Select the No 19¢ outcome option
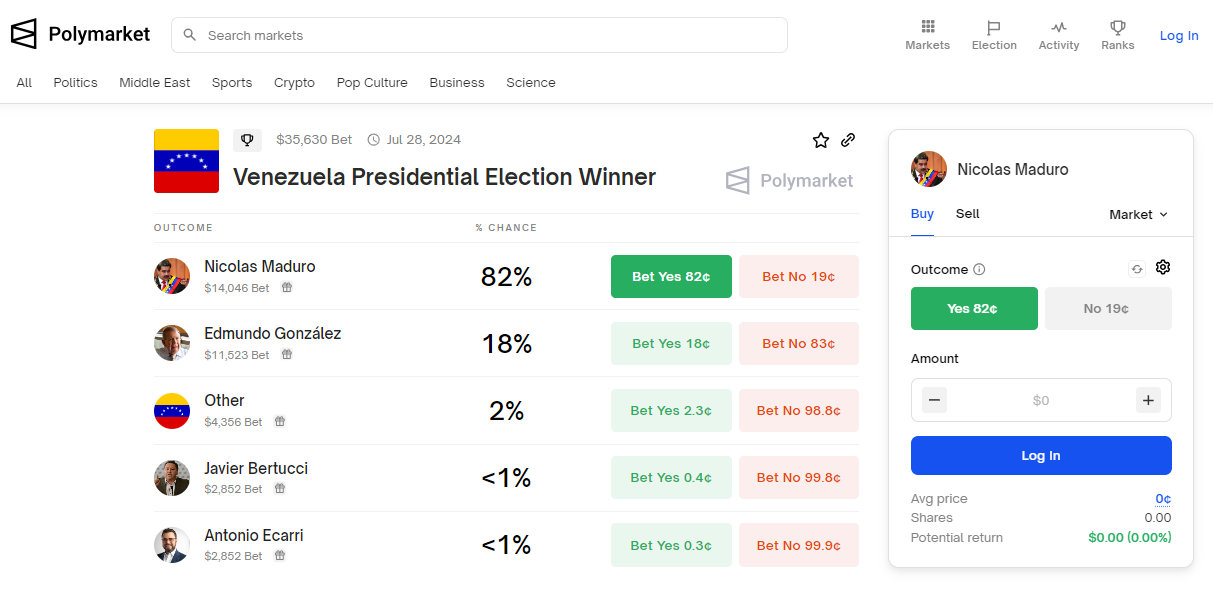1213x604 pixels. pos(1107,308)
